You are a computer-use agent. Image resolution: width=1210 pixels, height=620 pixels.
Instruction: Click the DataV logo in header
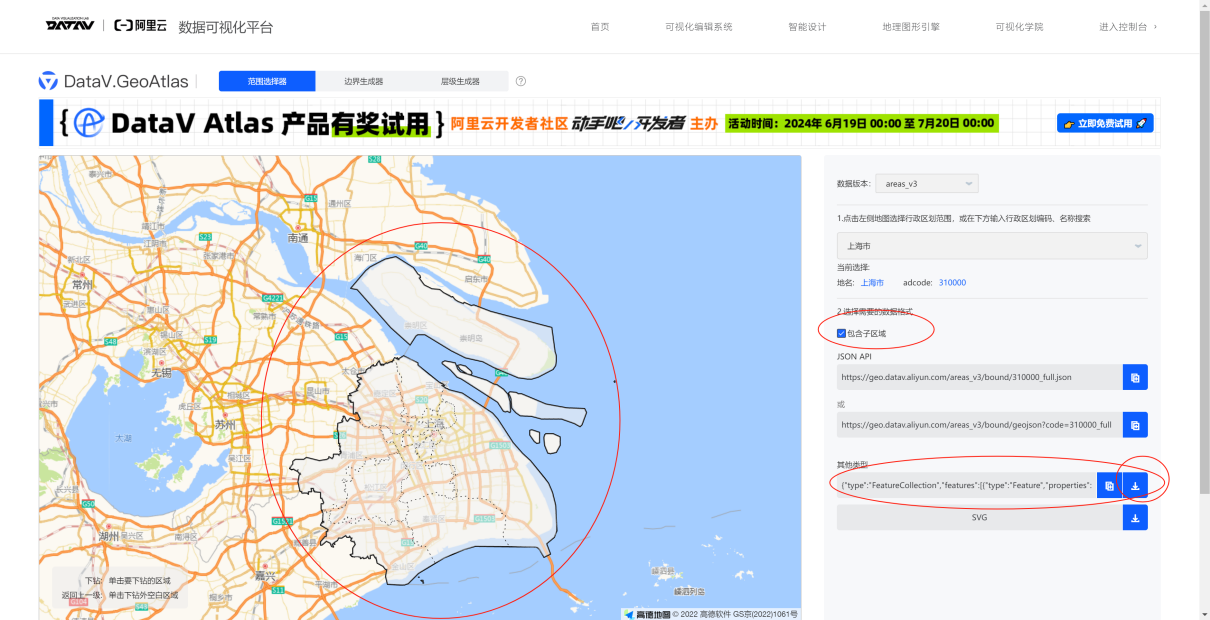(70, 25)
